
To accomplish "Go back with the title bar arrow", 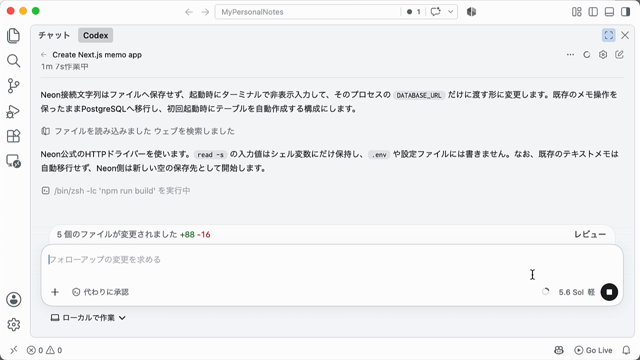I will click(189, 12).
